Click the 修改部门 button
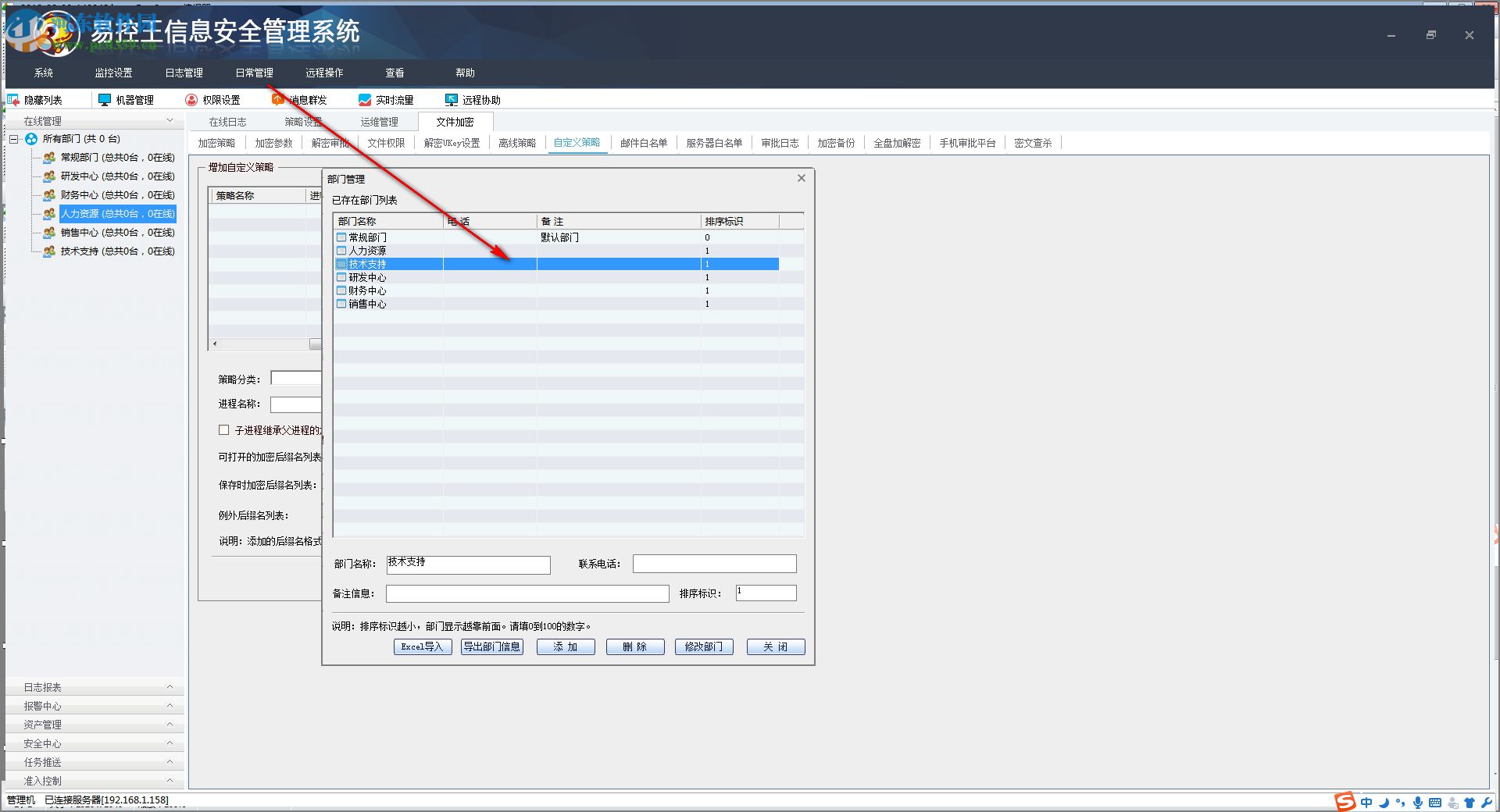 [x=703, y=646]
